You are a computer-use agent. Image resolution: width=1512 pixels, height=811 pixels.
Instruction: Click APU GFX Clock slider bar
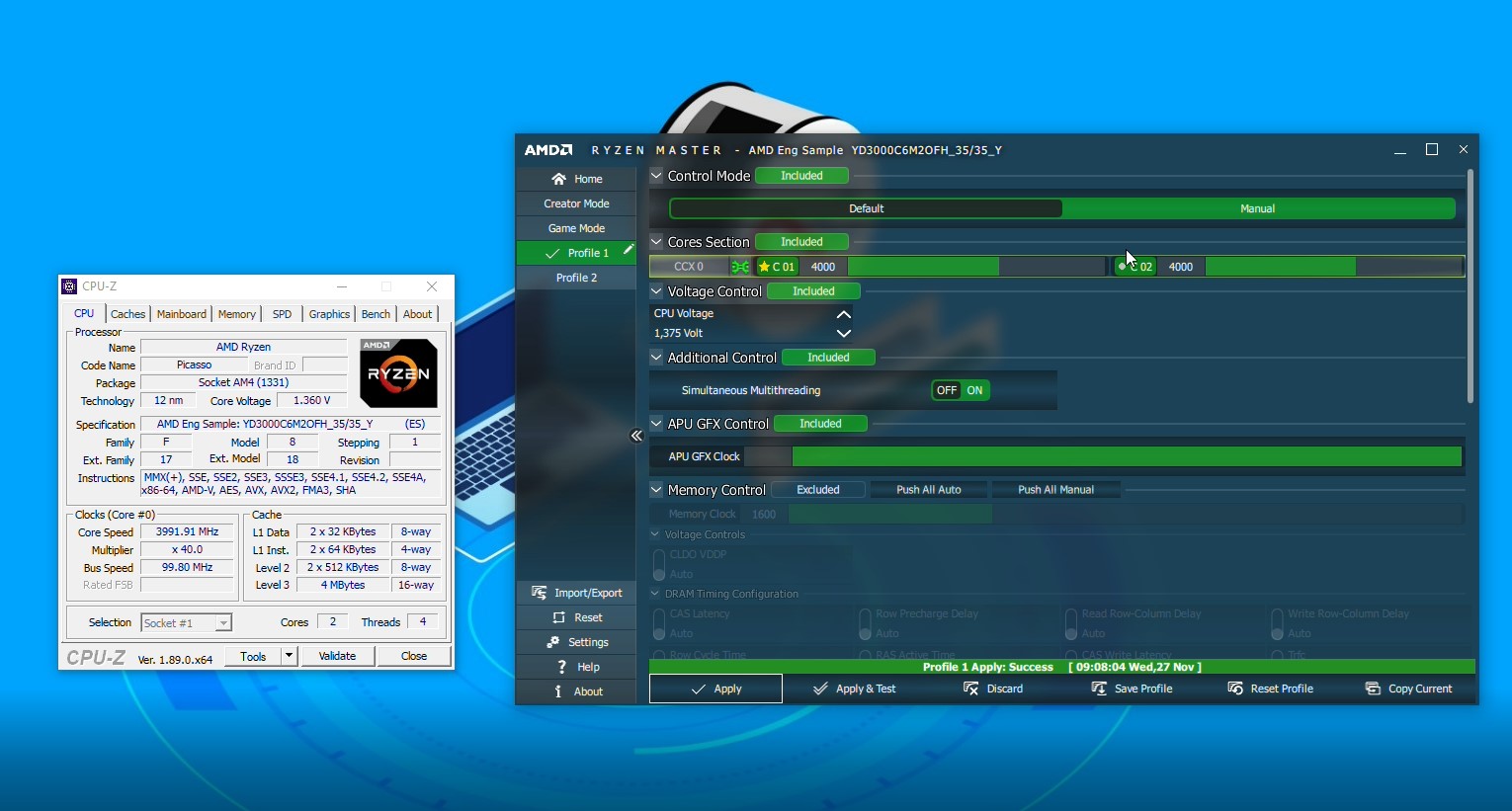pos(1127,456)
